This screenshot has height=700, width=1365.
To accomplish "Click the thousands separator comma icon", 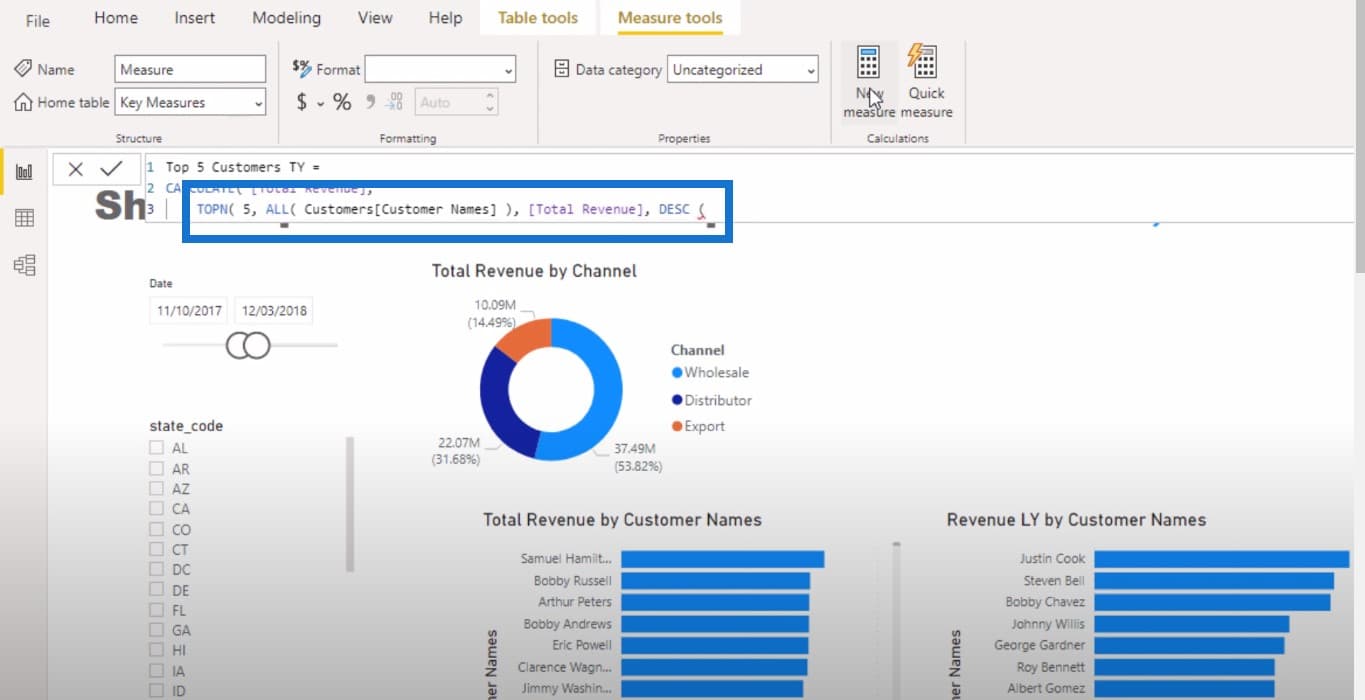I will 370,101.
